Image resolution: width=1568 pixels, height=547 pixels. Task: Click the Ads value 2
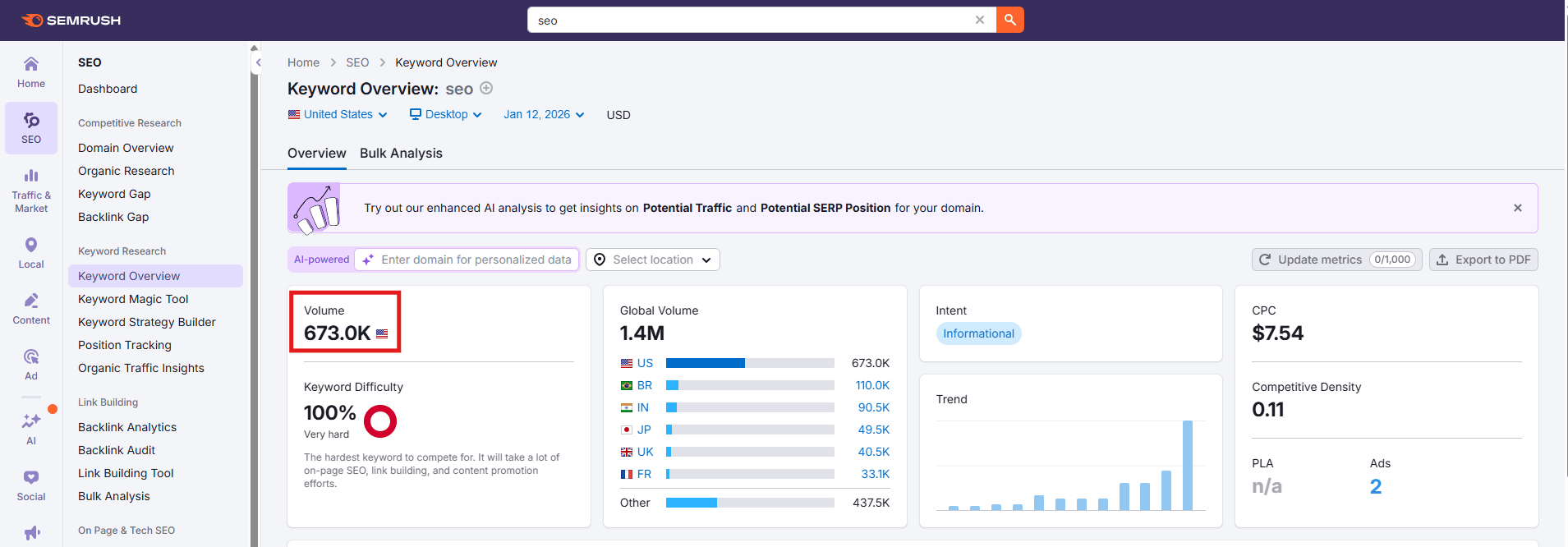[x=1376, y=486]
